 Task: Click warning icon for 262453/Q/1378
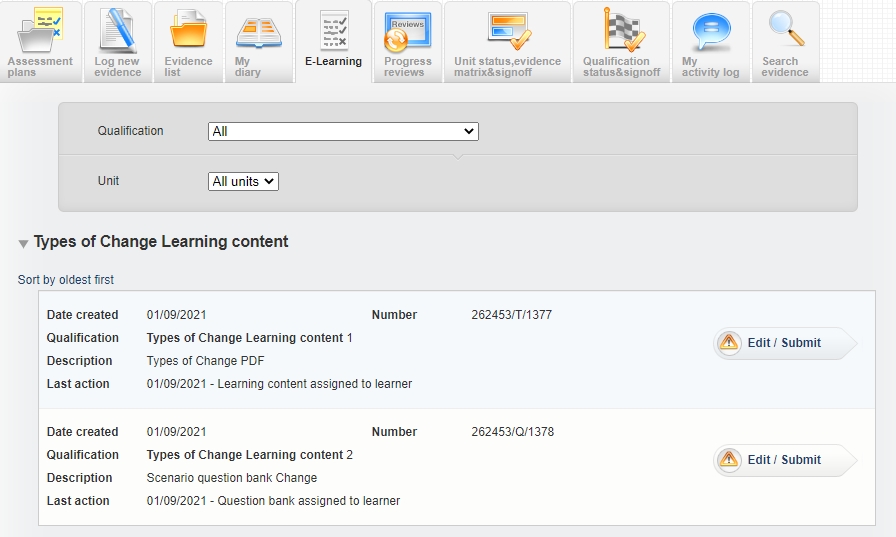point(729,460)
